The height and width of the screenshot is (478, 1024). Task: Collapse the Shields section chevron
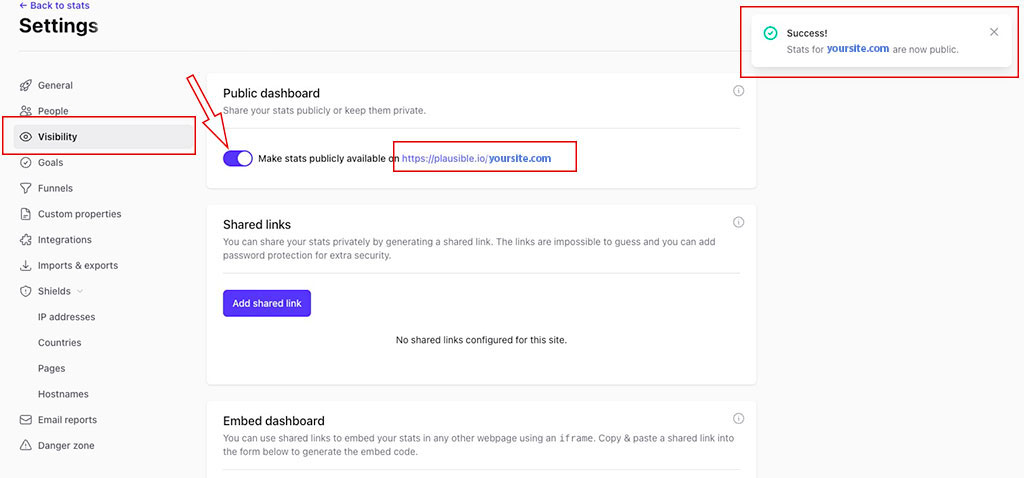pyautogui.click(x=80, y=292)
